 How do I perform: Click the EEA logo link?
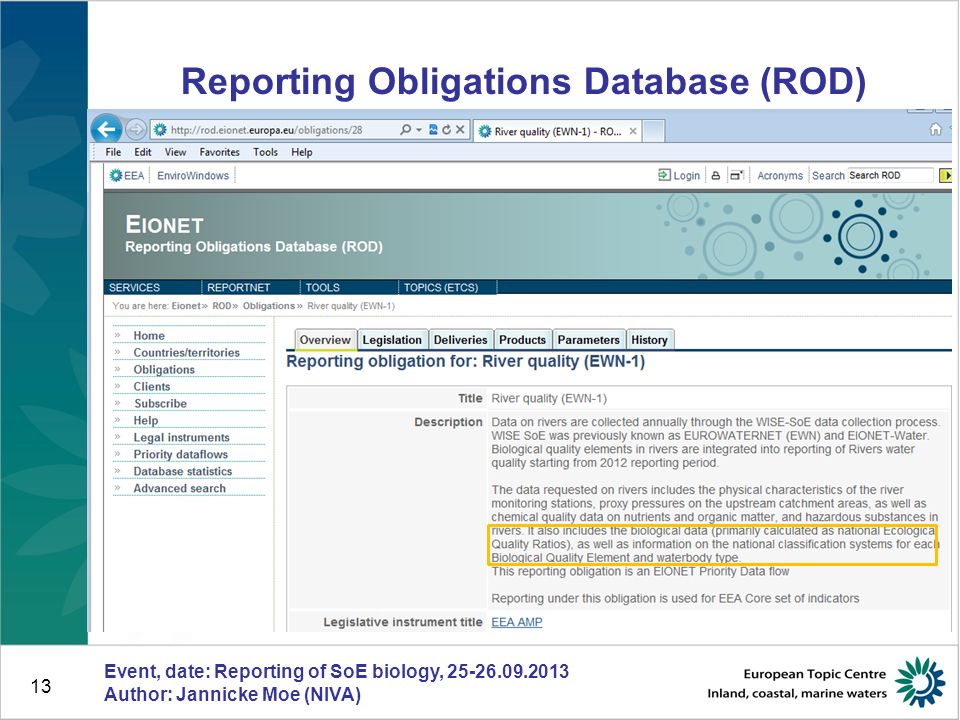point(127,176)
